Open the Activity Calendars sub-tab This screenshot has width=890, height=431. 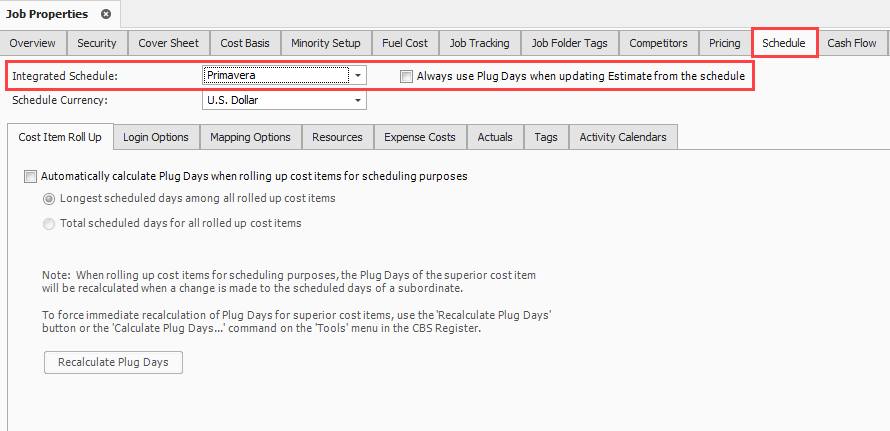pyautogui.click(x=623, y=137)
